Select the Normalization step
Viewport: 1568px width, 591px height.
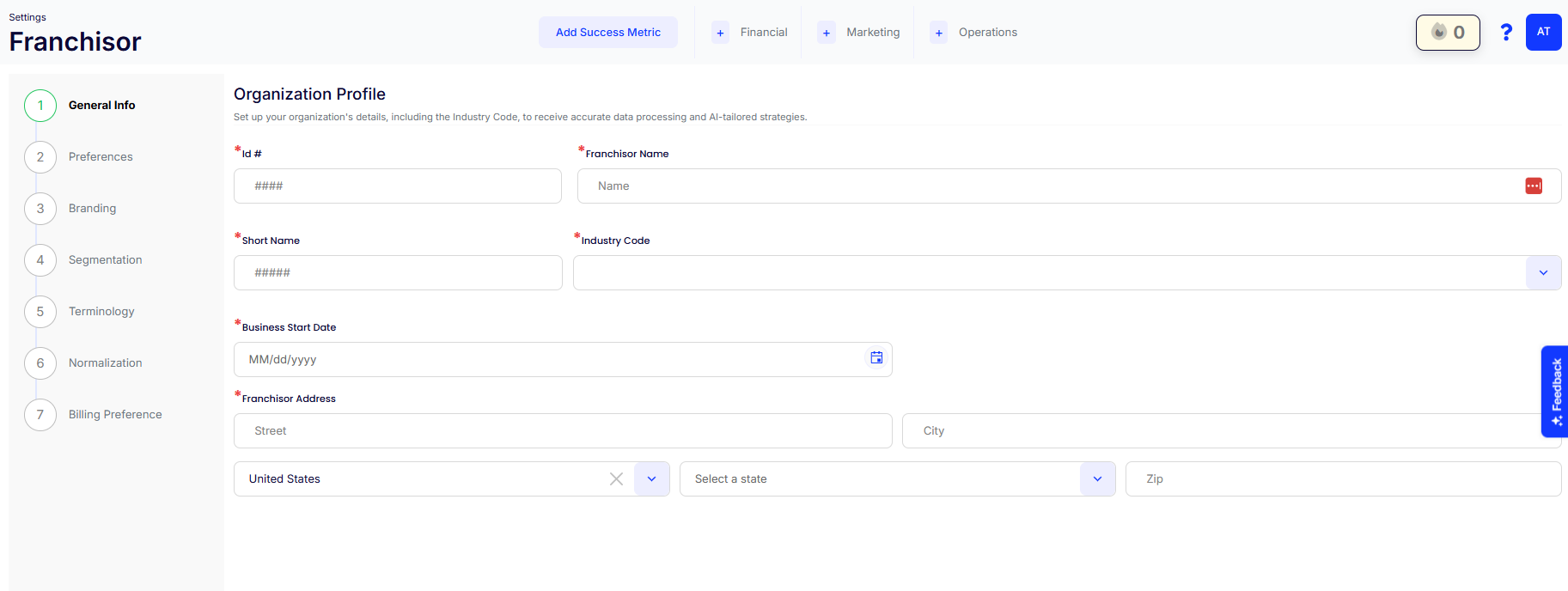pyautogui.click(x=105, y=363)
